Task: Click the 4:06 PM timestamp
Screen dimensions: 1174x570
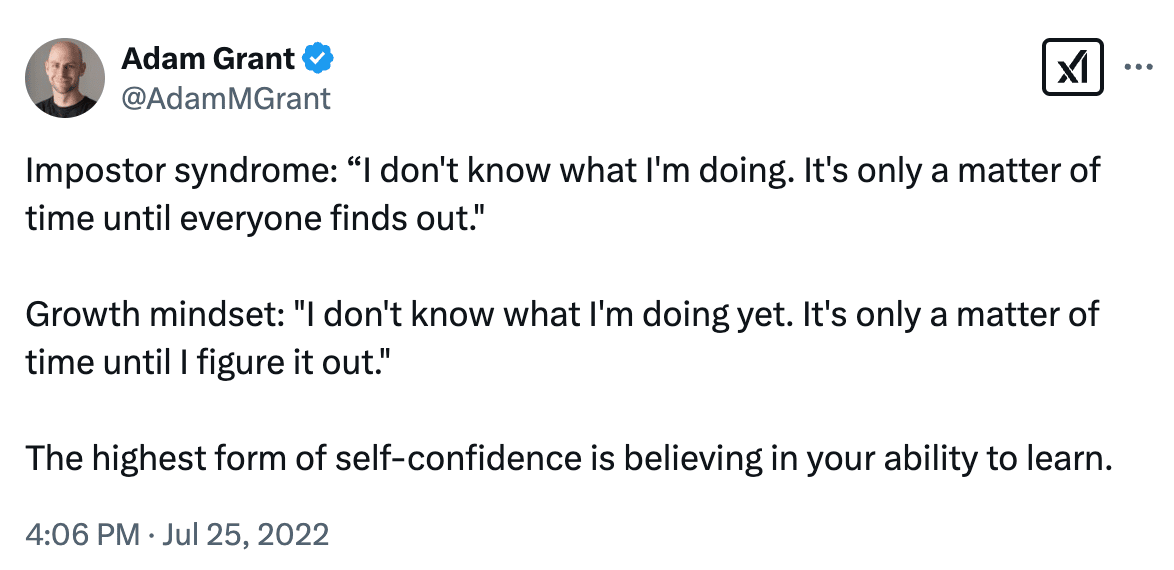Action: 82,535
